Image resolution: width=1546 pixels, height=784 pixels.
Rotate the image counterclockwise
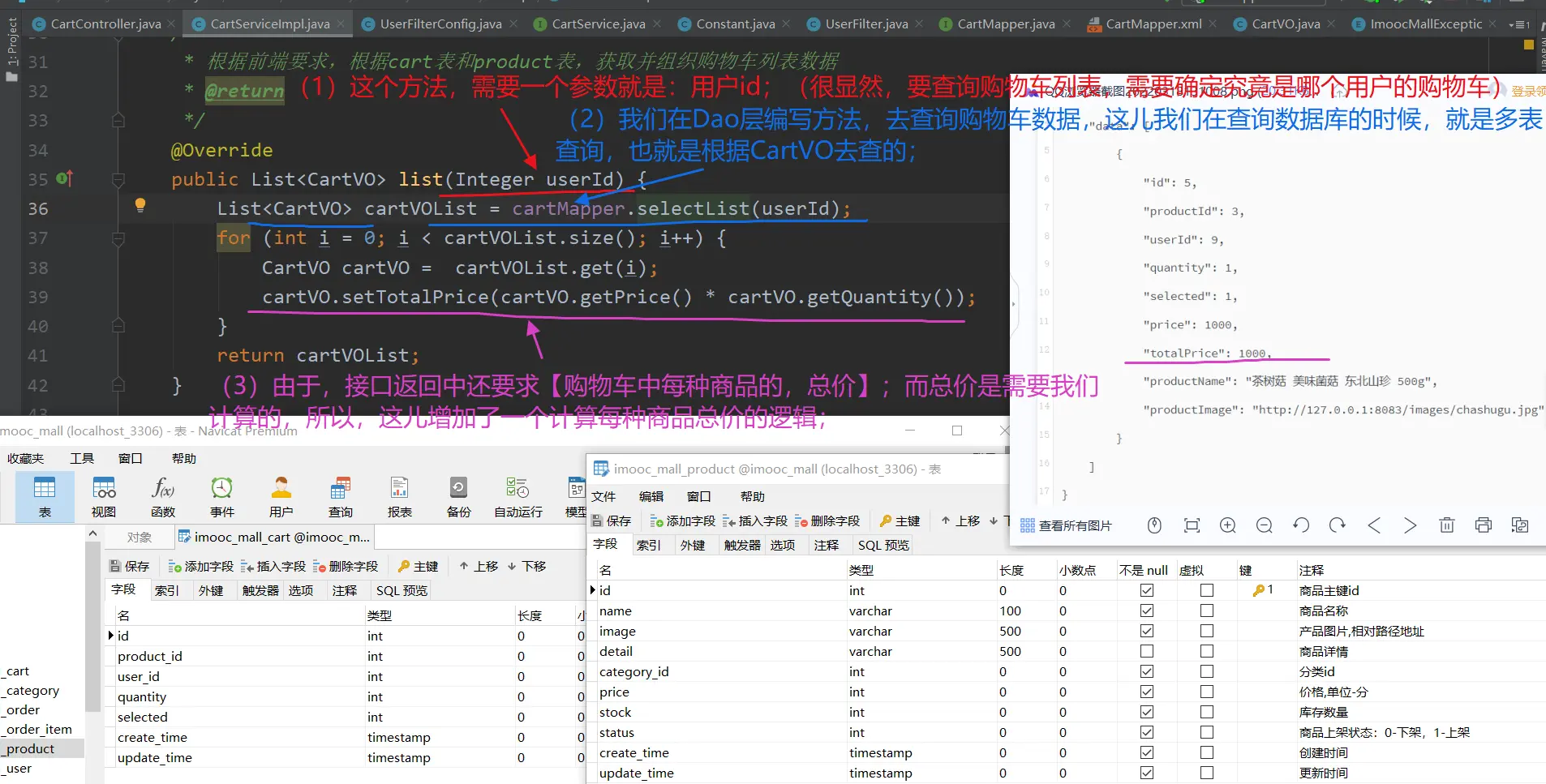pos(1301,525)
